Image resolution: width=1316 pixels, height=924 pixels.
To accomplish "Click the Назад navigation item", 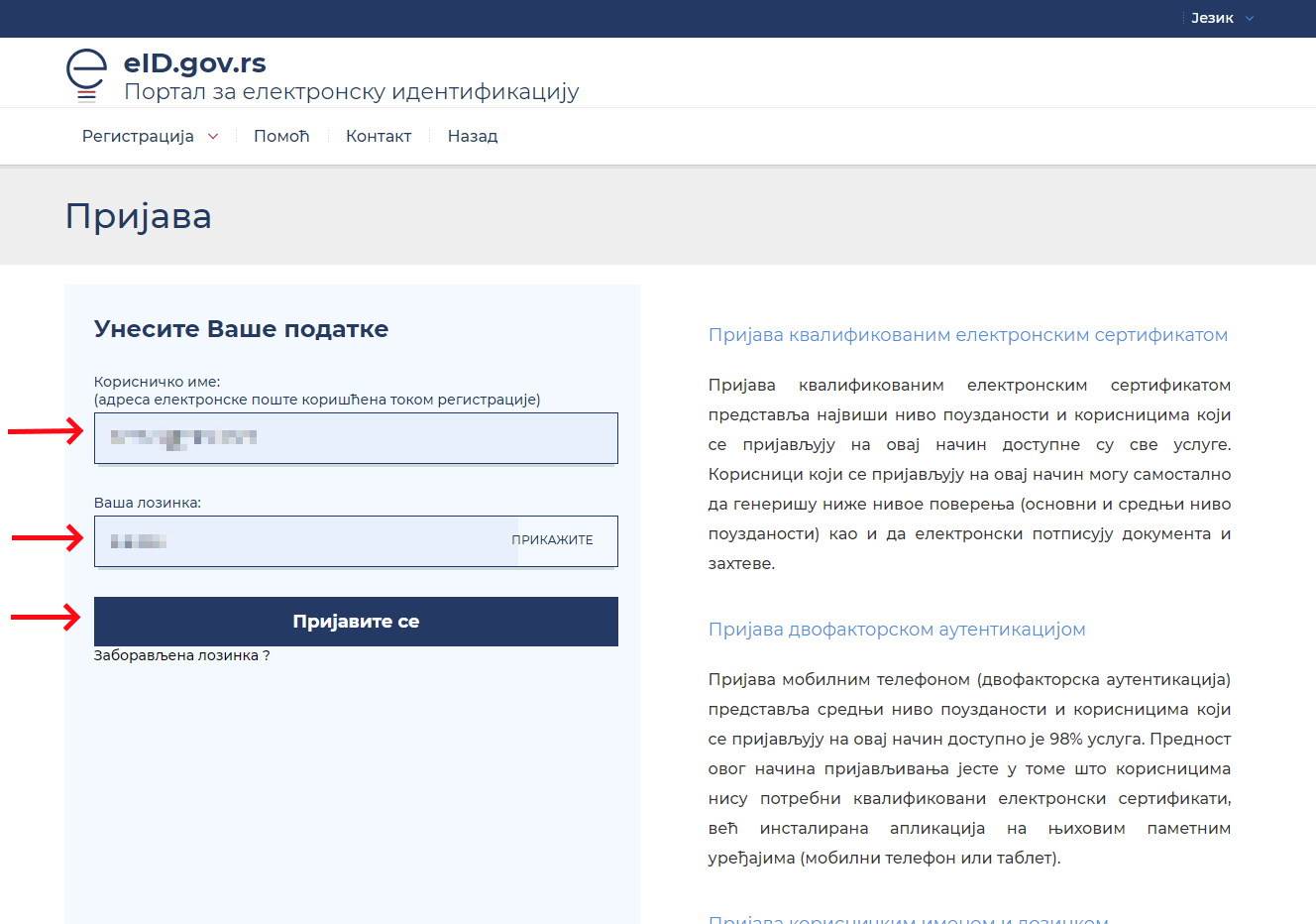I will [x=472, y=136].
